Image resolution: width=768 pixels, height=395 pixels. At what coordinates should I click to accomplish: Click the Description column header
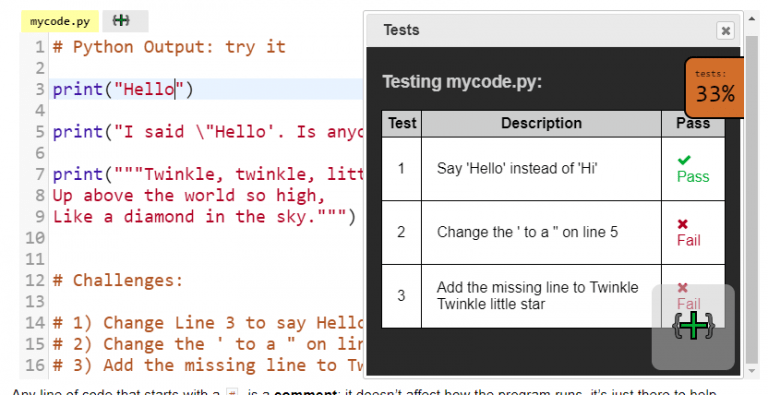click(541, 123)
